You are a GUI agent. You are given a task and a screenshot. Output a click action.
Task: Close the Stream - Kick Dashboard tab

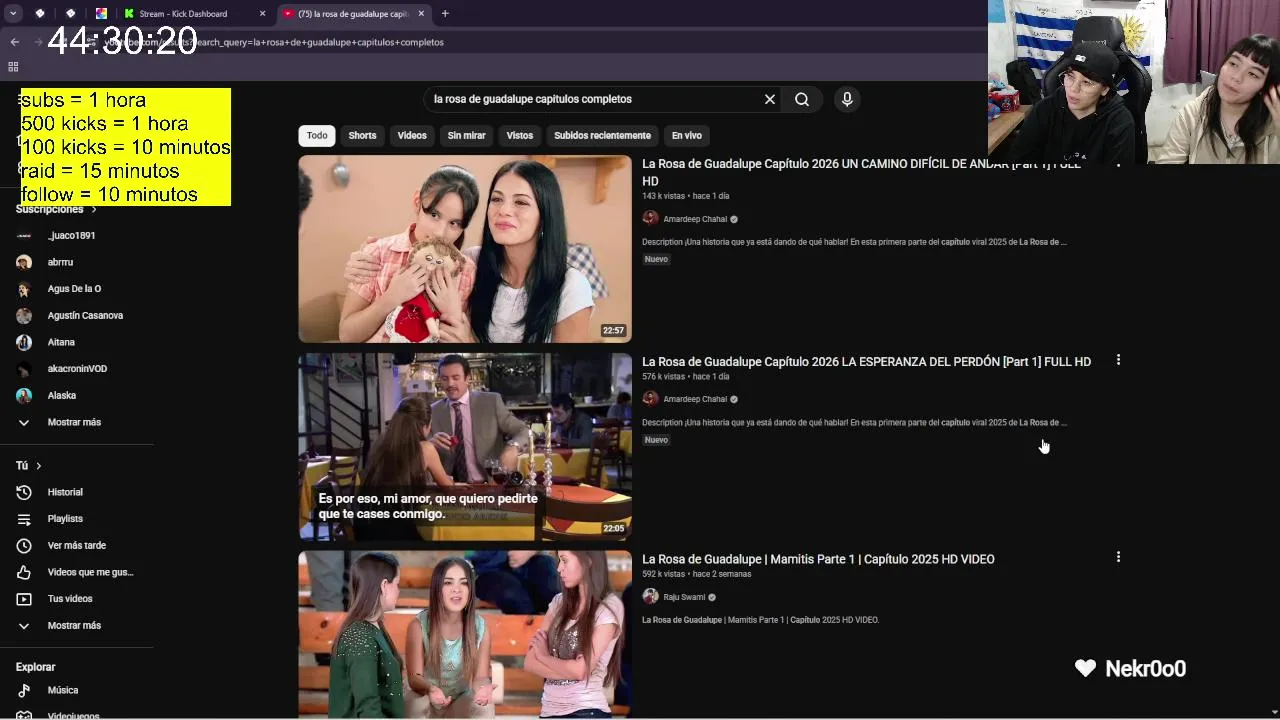263,14
